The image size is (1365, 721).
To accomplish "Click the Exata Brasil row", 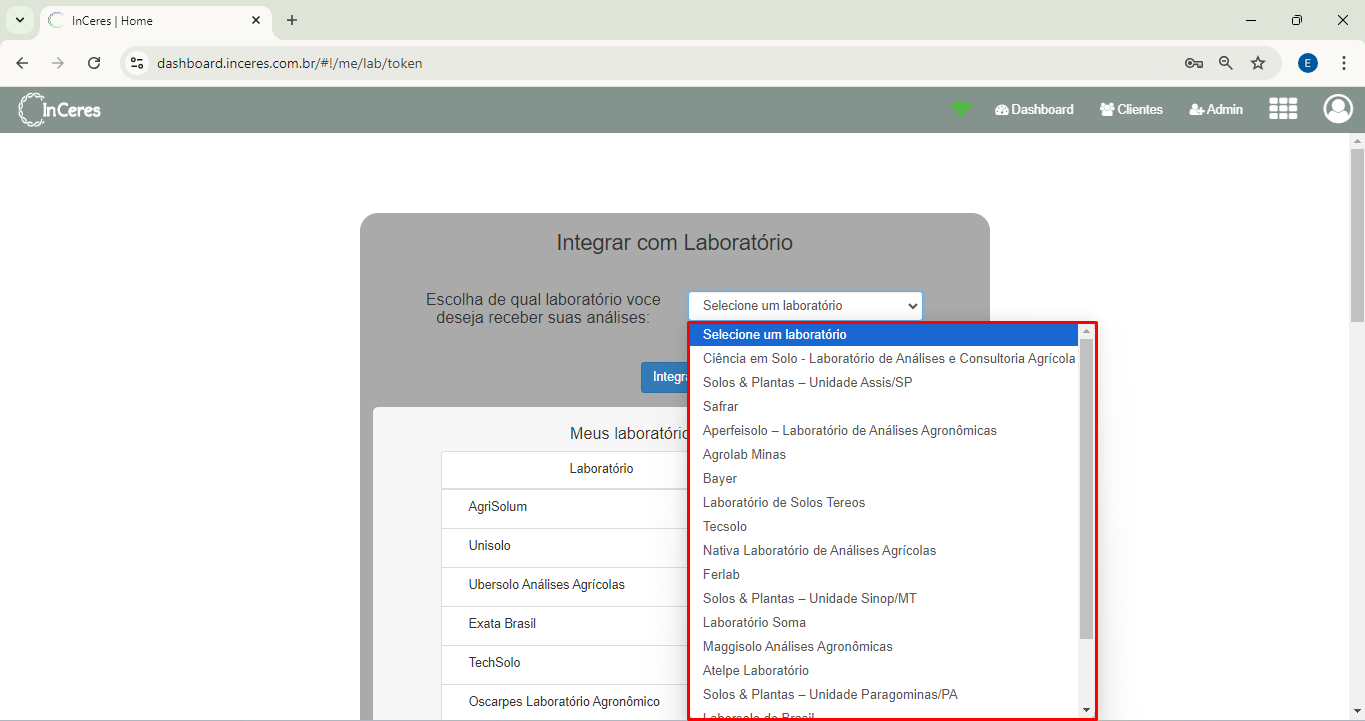I will tap(565, 625).
